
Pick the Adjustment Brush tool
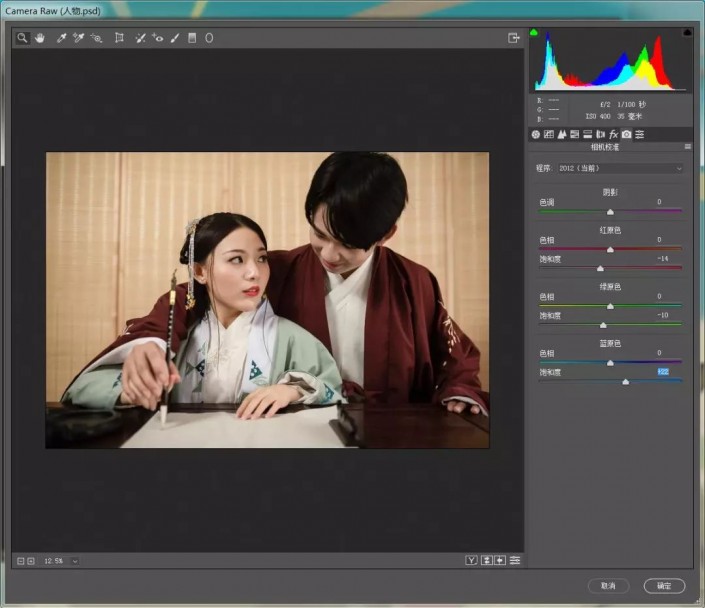point(175,38)
